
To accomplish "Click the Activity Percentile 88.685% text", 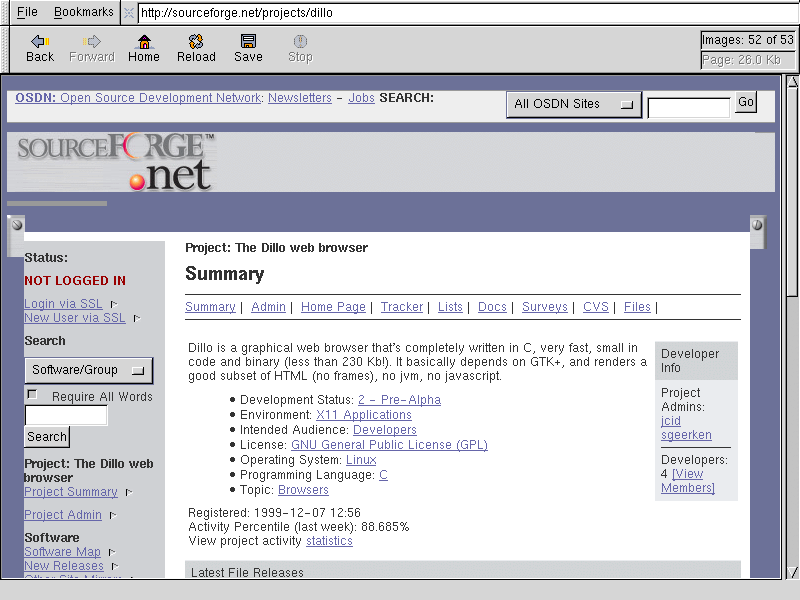I will [299, 527].
